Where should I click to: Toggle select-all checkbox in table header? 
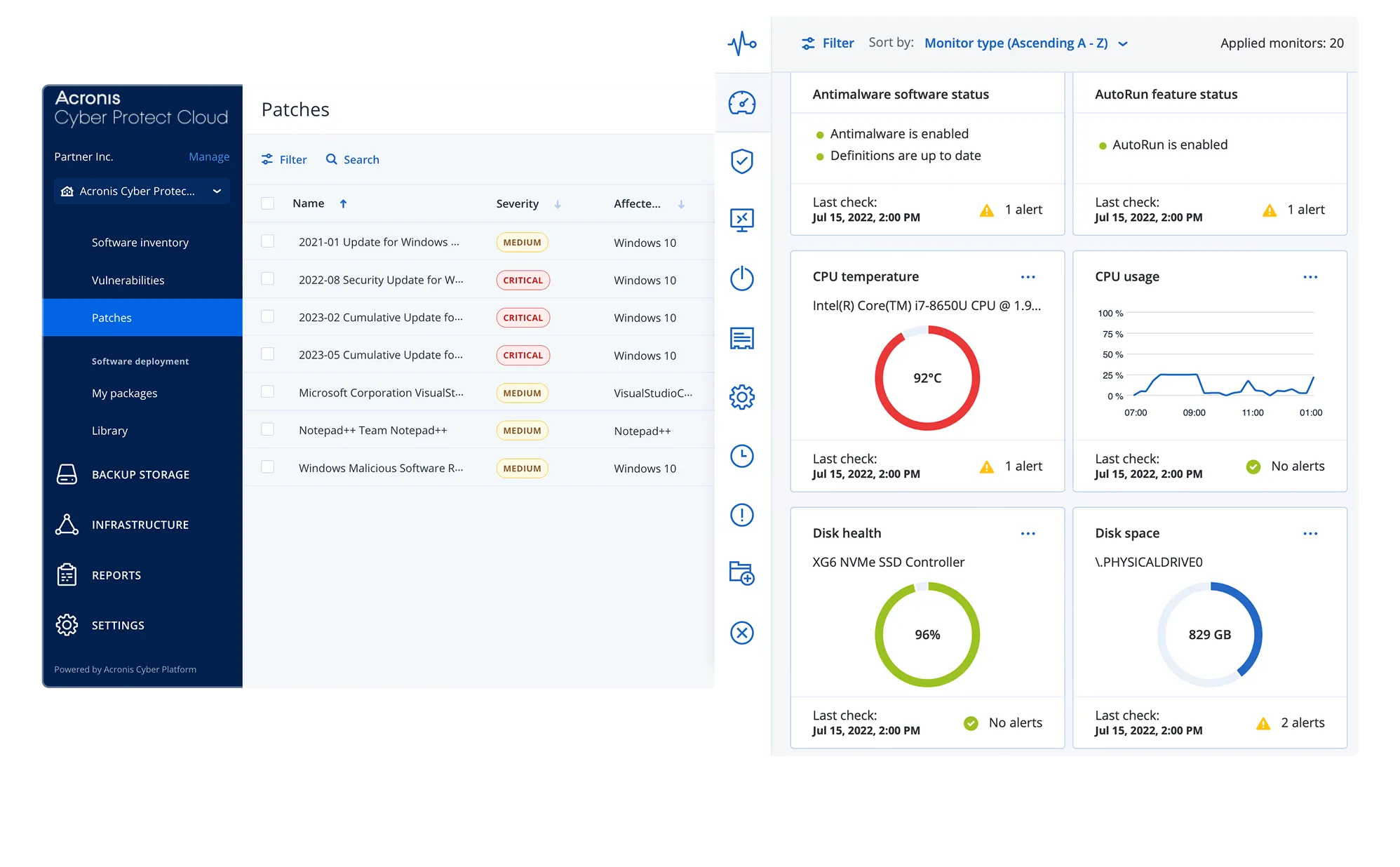(x=267, y=203)
